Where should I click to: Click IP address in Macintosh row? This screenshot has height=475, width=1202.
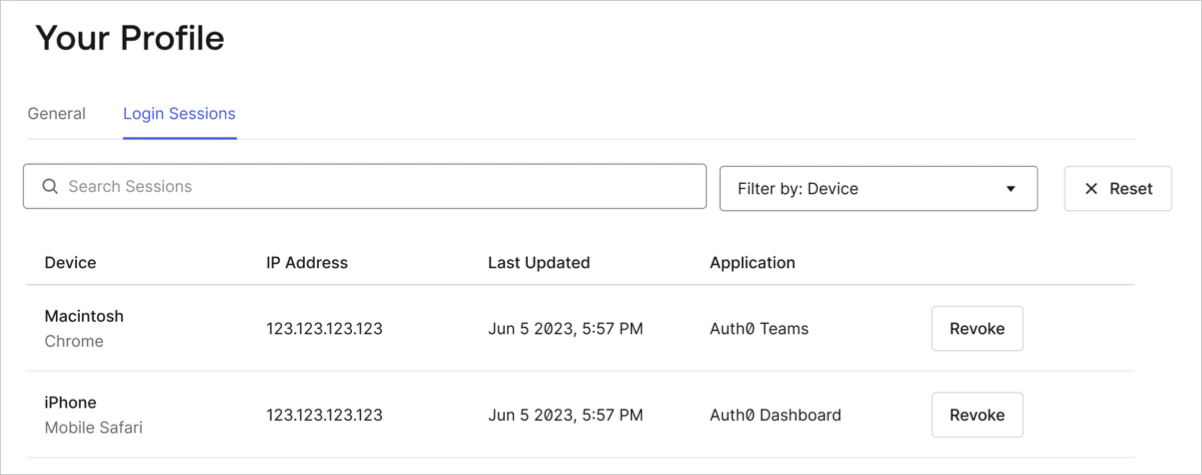coord(324,328)
